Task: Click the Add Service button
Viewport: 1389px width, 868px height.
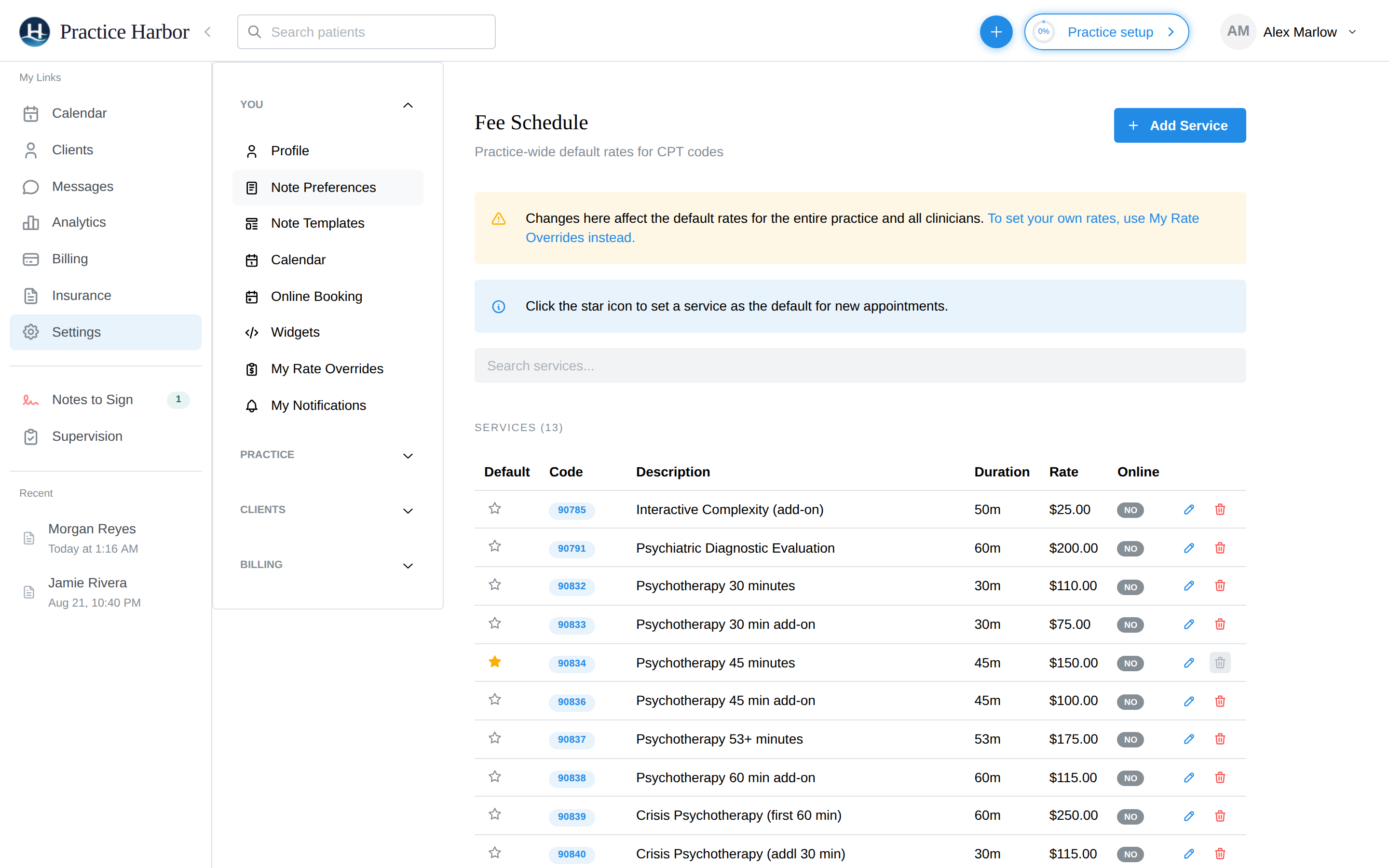Action: pyautogui.click(x=1180, y=125)
